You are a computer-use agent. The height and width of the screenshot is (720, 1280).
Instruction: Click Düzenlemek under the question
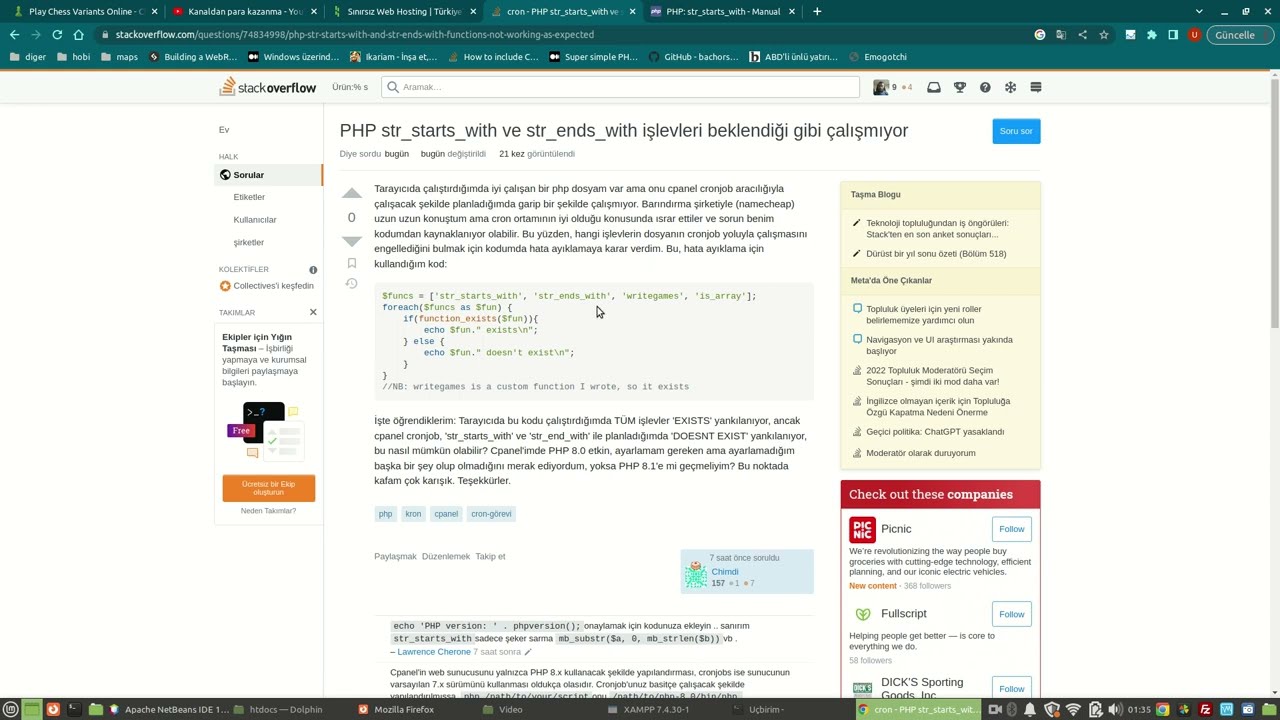(446, 556)
